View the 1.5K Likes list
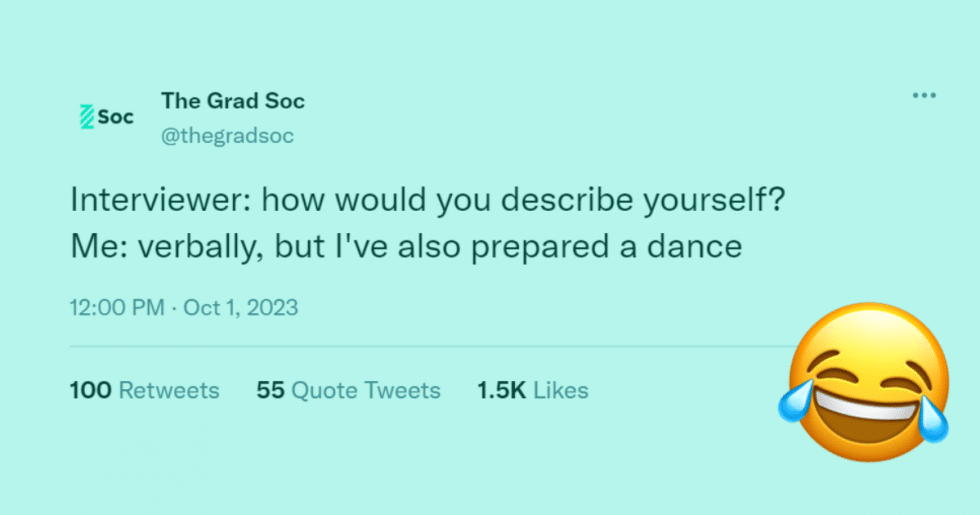 [533, 390]
